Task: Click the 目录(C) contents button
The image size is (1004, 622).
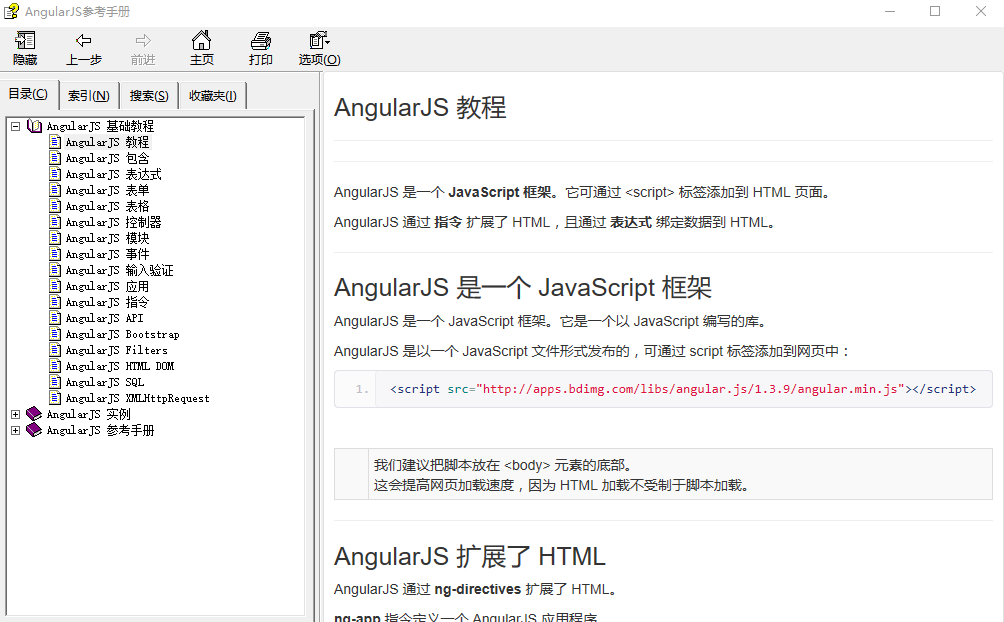Action: 29,93
